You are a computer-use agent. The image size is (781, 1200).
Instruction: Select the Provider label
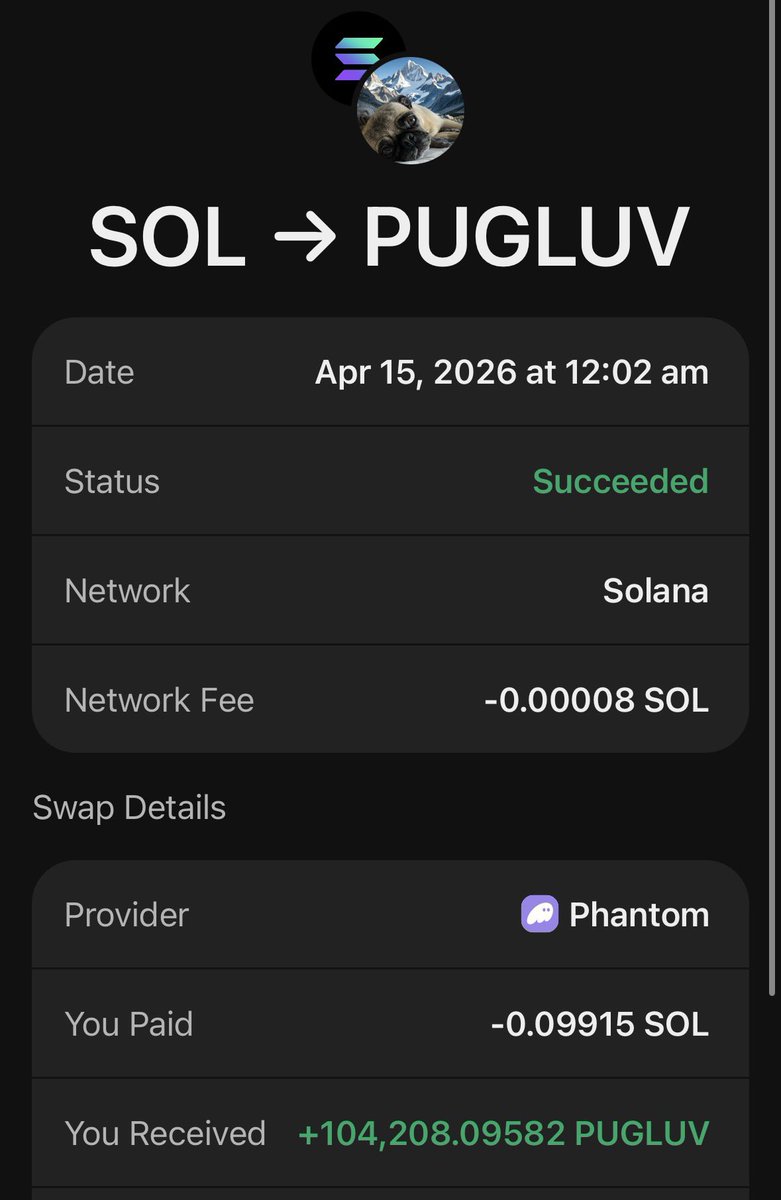point(126,914)
